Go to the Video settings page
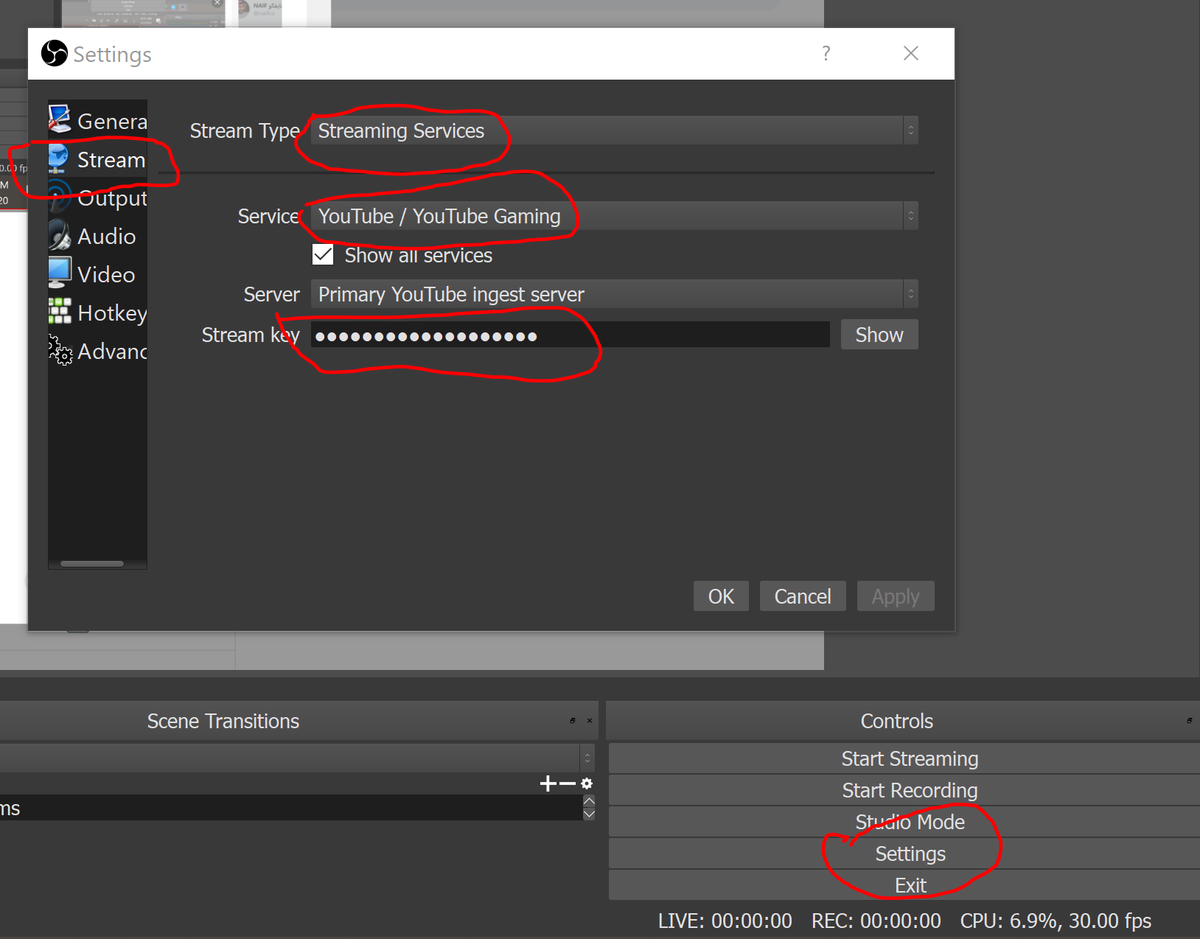Screen dimensions: 1200x939 [98, 274]
